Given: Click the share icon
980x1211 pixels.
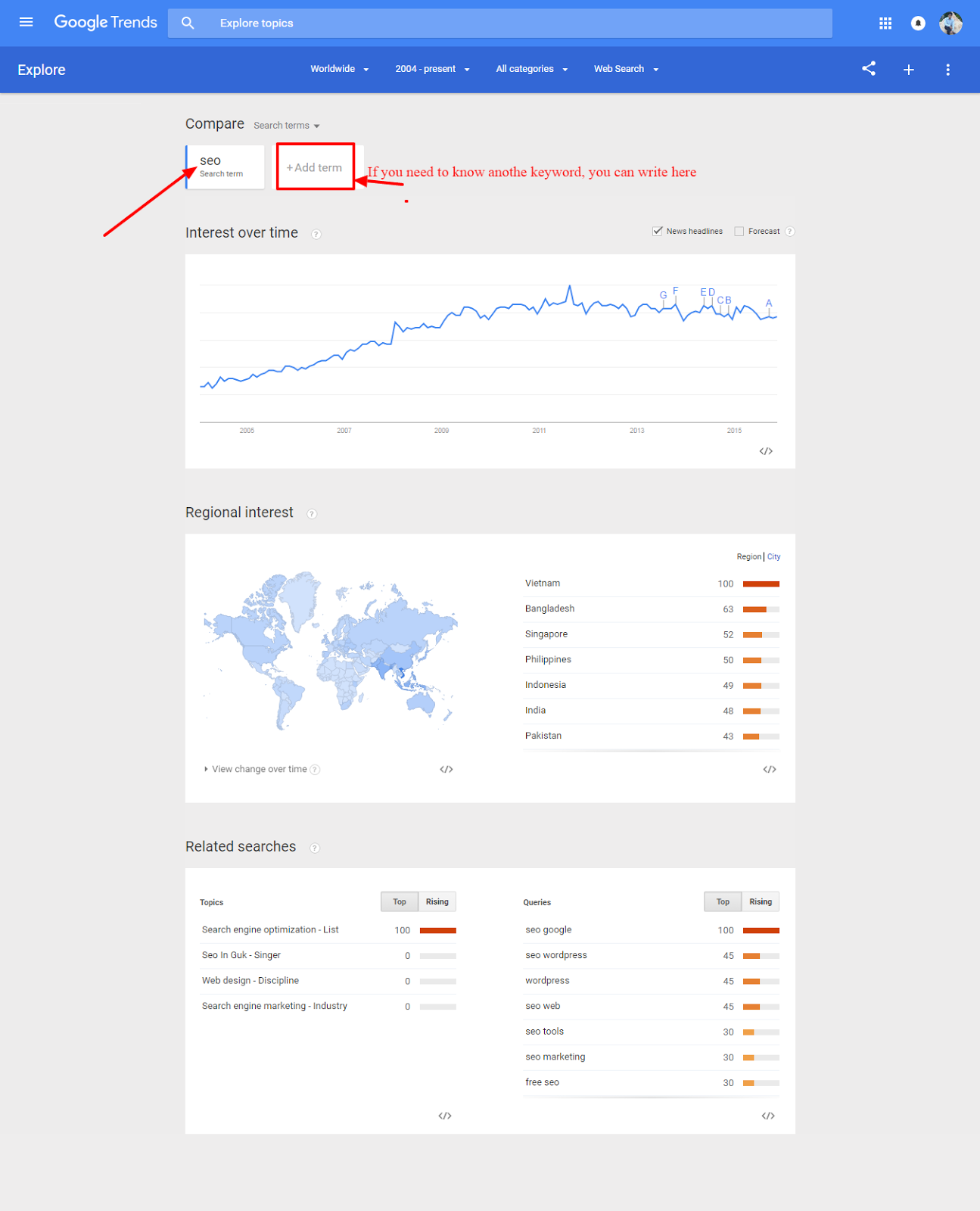Looking at the screenshot, I should 869,69.
